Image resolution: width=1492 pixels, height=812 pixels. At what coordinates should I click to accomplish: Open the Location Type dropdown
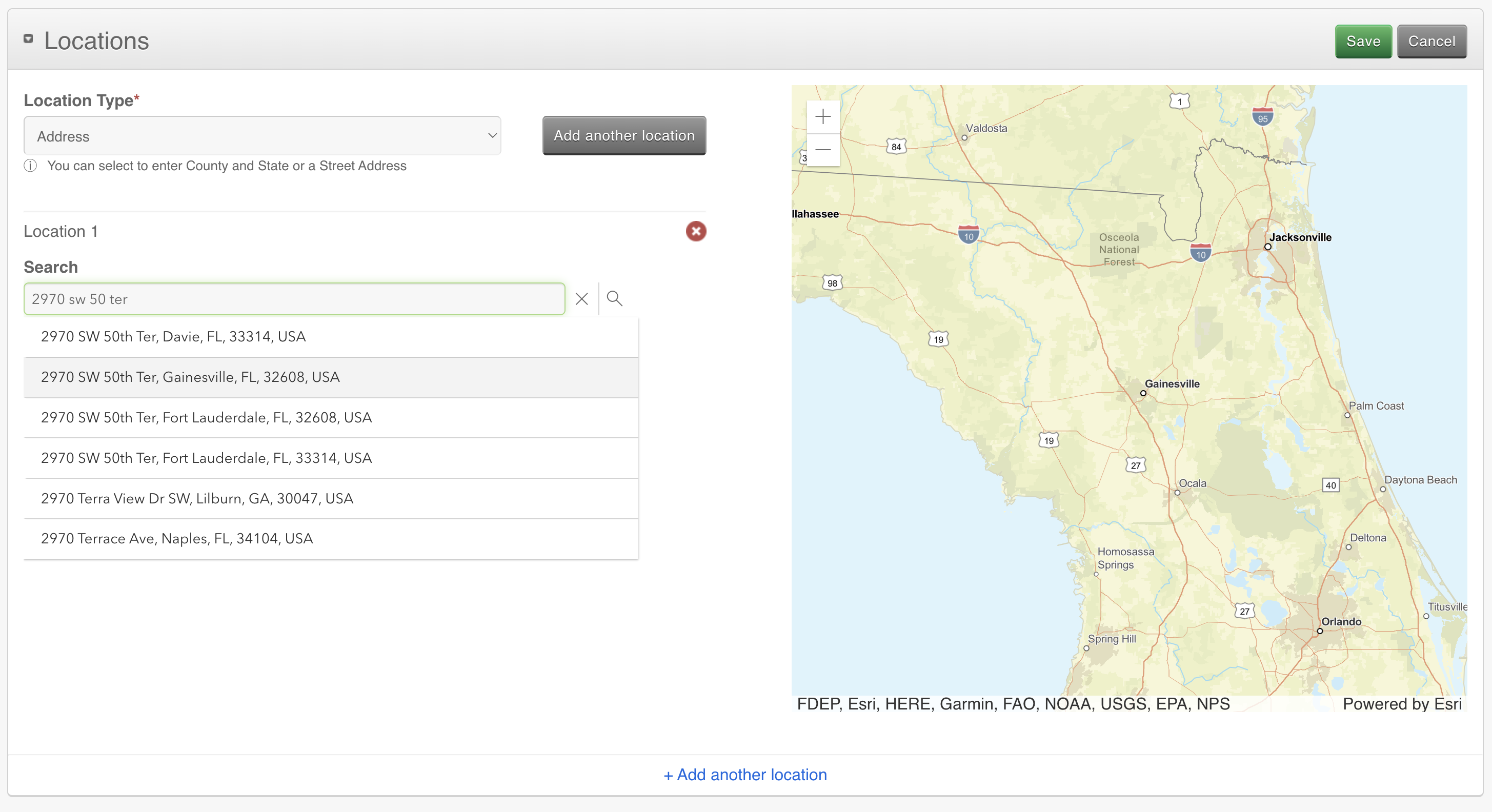click(x=262, y=136)
